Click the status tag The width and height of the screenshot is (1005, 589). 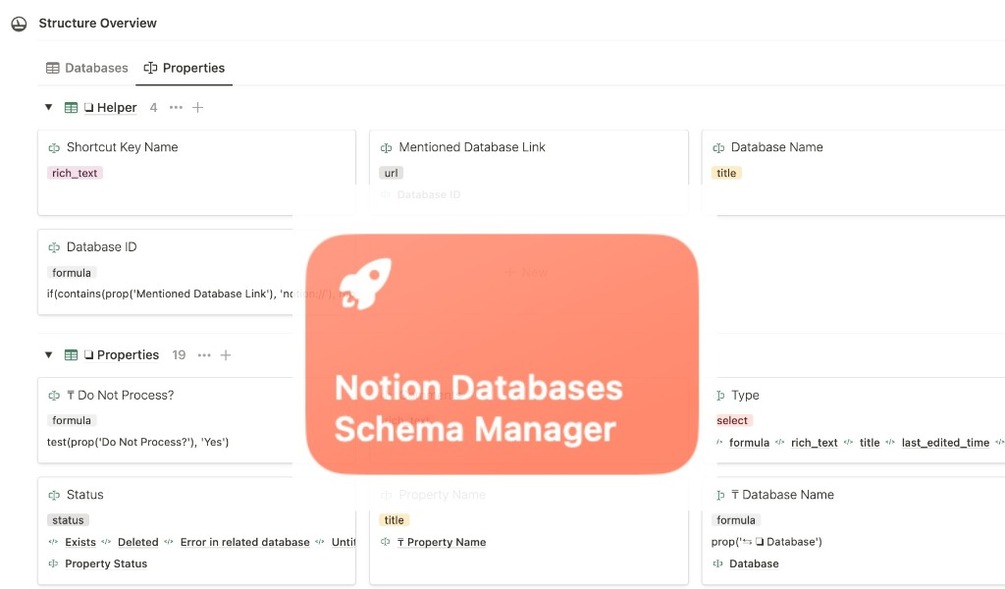click(x=68, y=520)
